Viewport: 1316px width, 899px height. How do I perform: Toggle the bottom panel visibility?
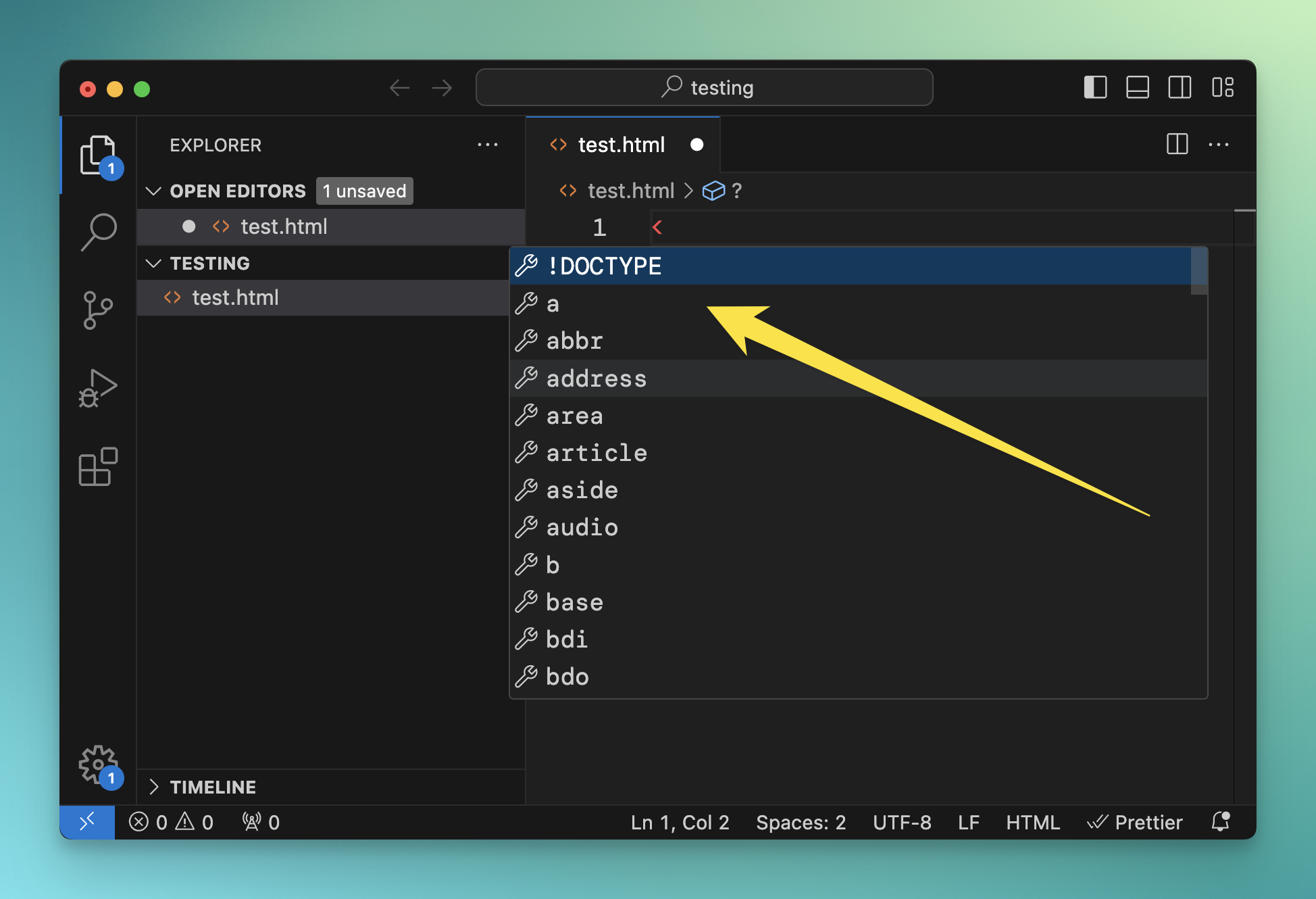1138,88
